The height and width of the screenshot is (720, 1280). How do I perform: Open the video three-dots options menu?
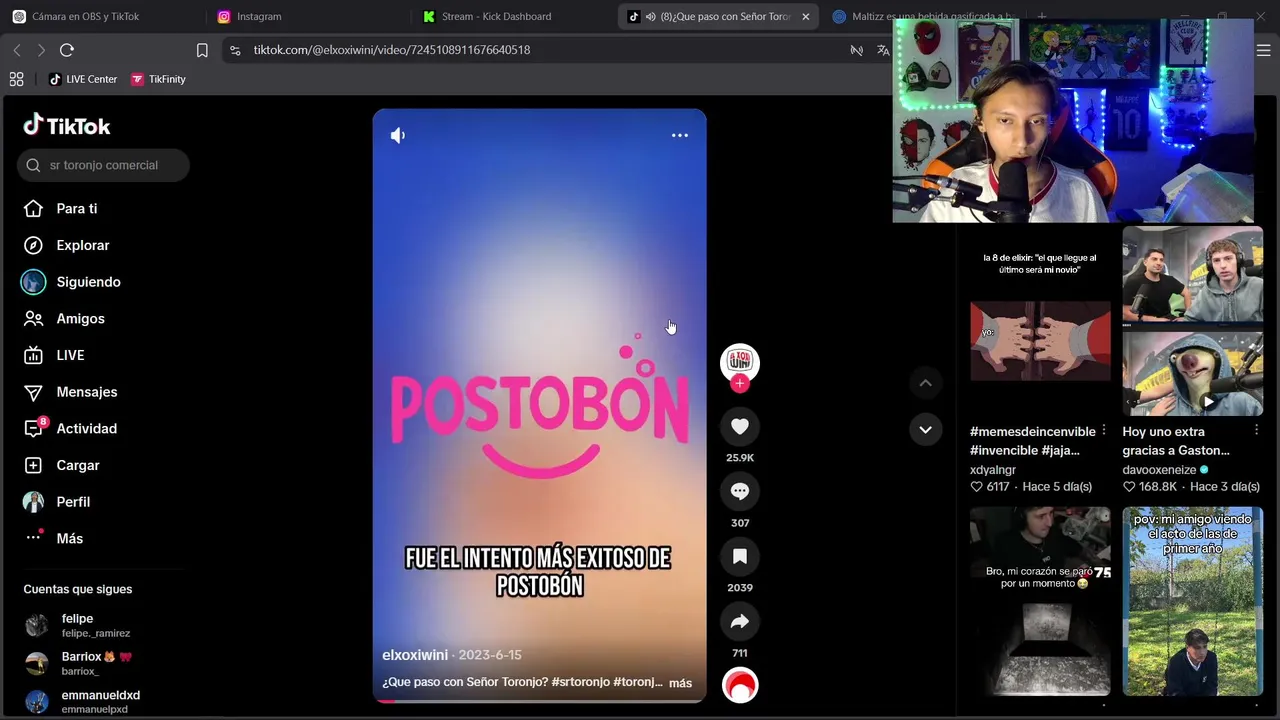680,135
